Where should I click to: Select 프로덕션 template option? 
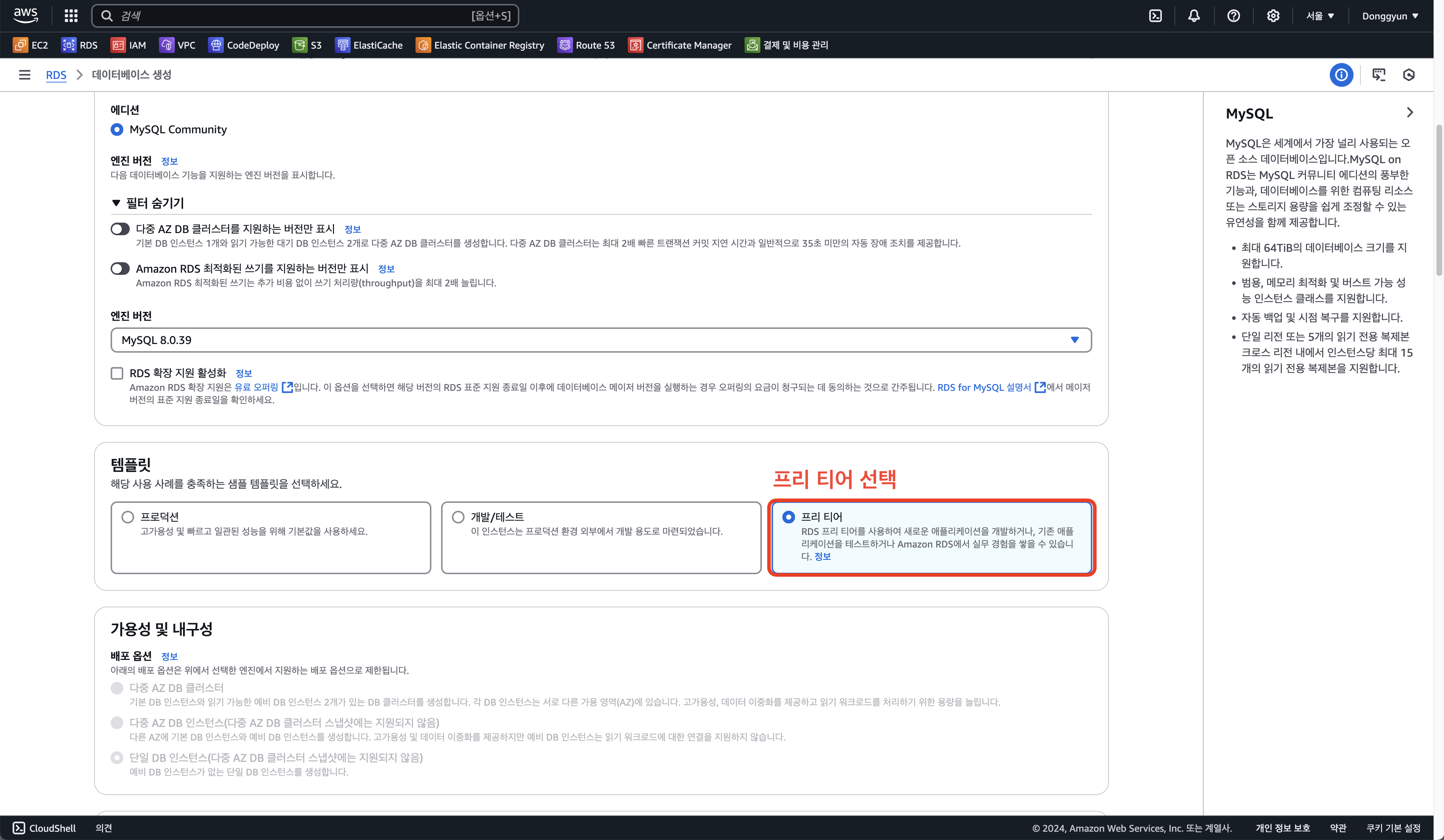(271, 538)
